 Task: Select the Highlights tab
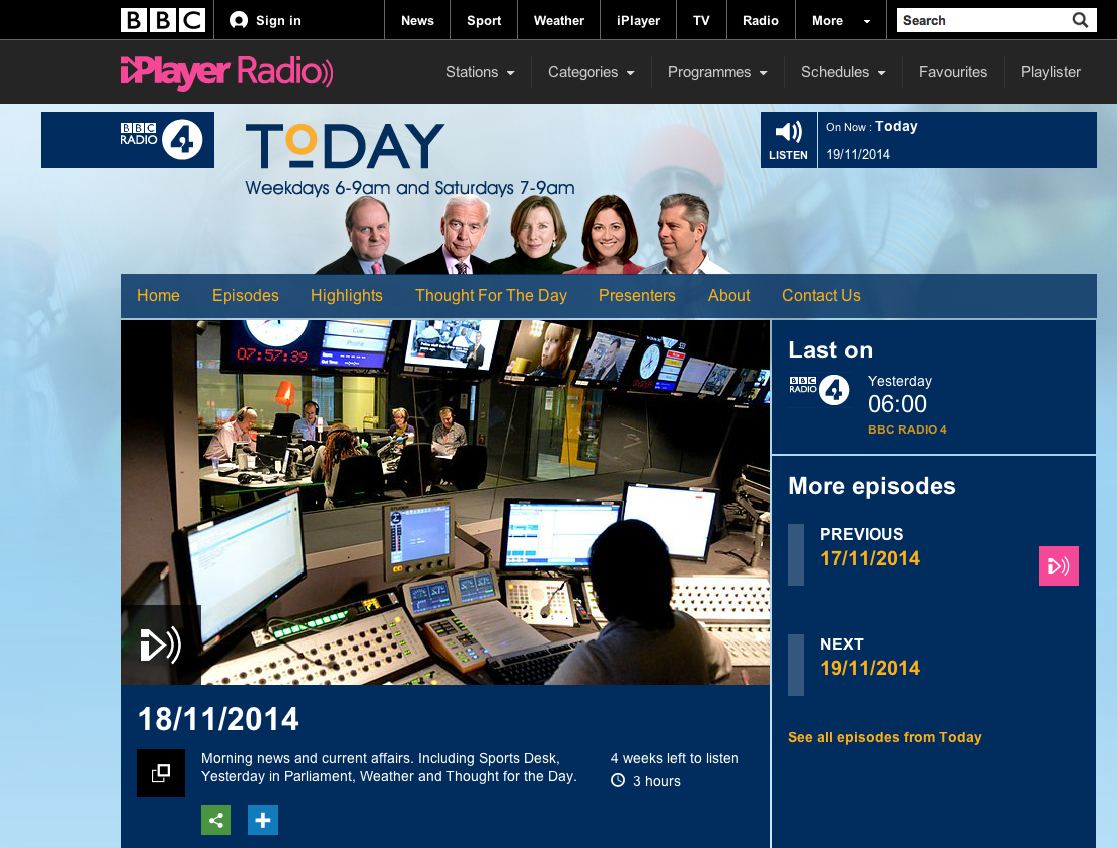347,296
